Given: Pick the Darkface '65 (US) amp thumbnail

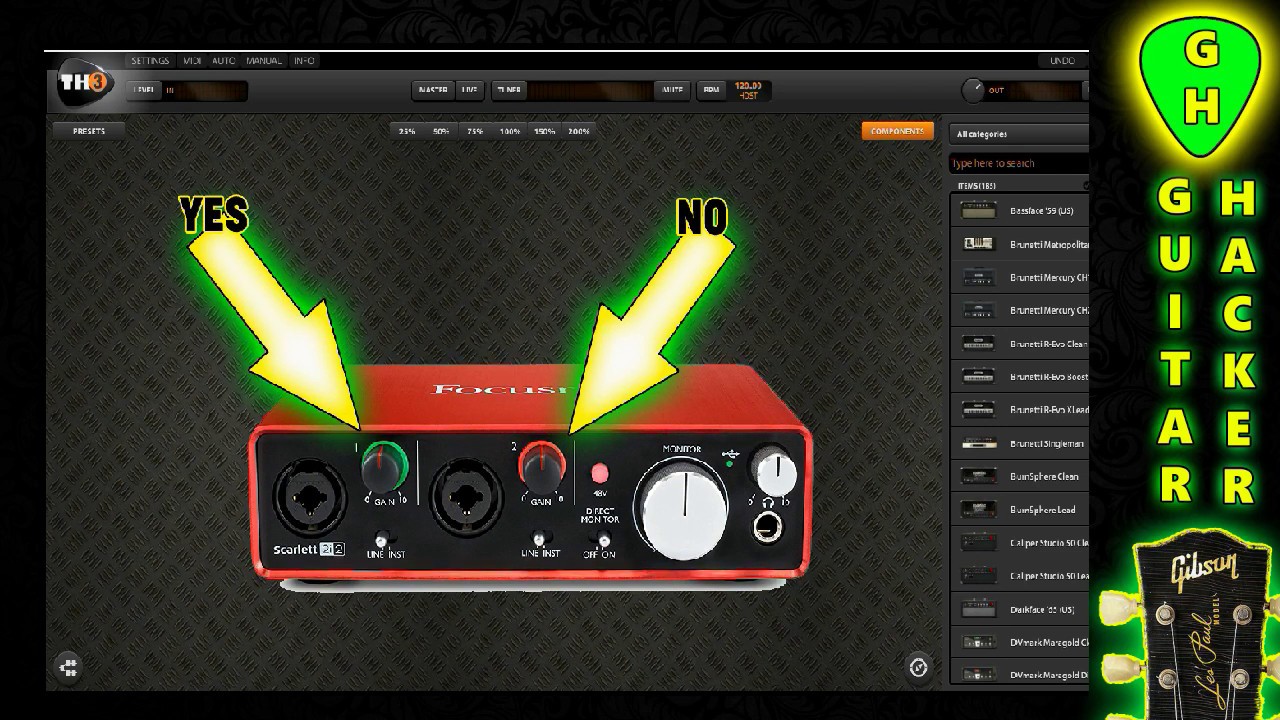Looking at the screenshot, I should tap(979, 609).
